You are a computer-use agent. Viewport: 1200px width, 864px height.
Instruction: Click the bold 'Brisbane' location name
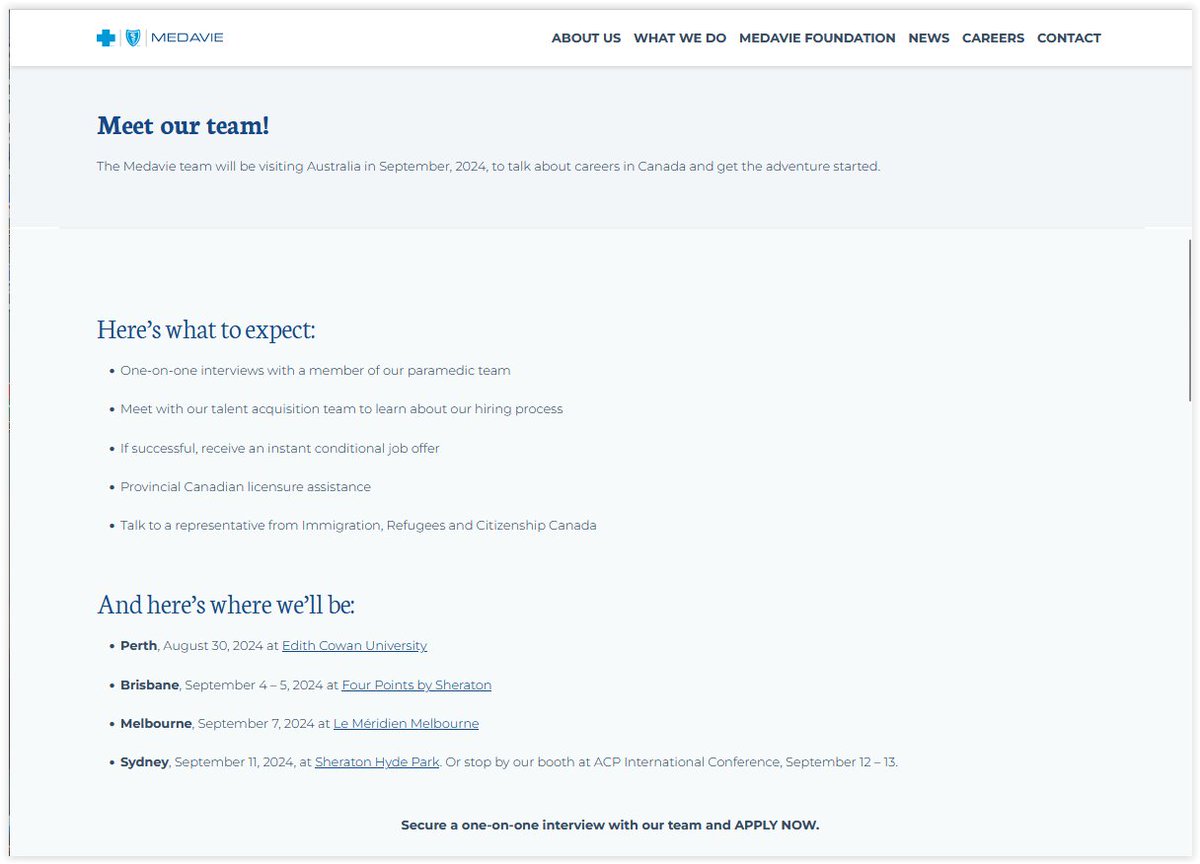click(150, 685)
